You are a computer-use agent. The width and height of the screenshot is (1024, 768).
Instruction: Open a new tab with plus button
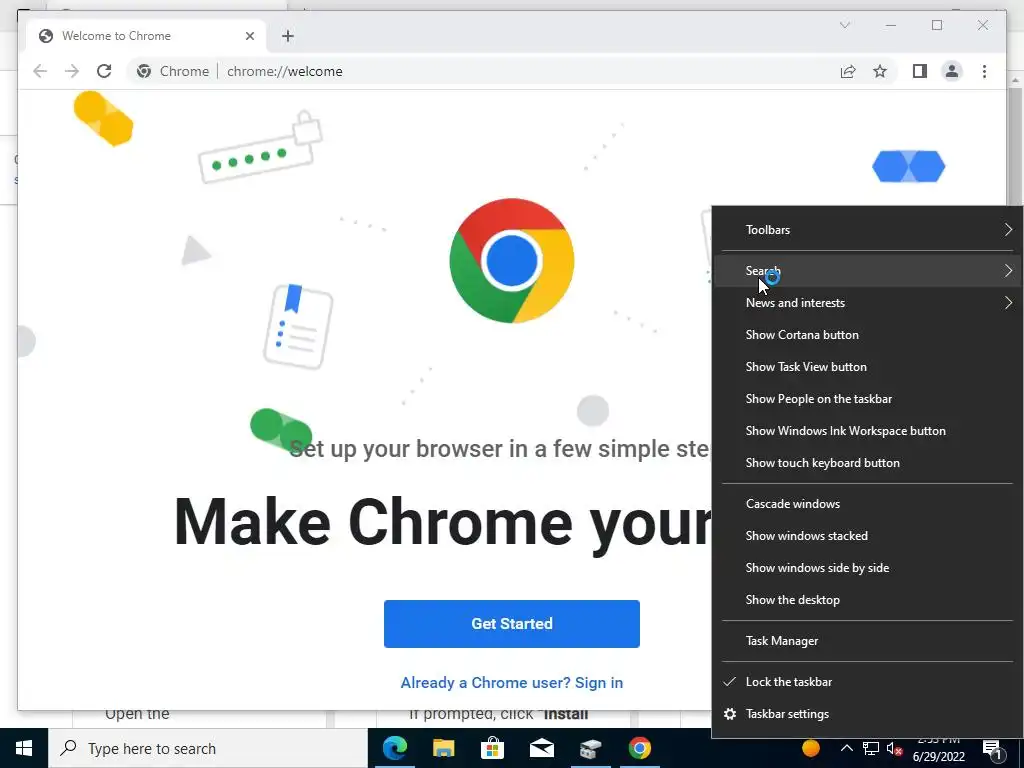tap(288, 36)
